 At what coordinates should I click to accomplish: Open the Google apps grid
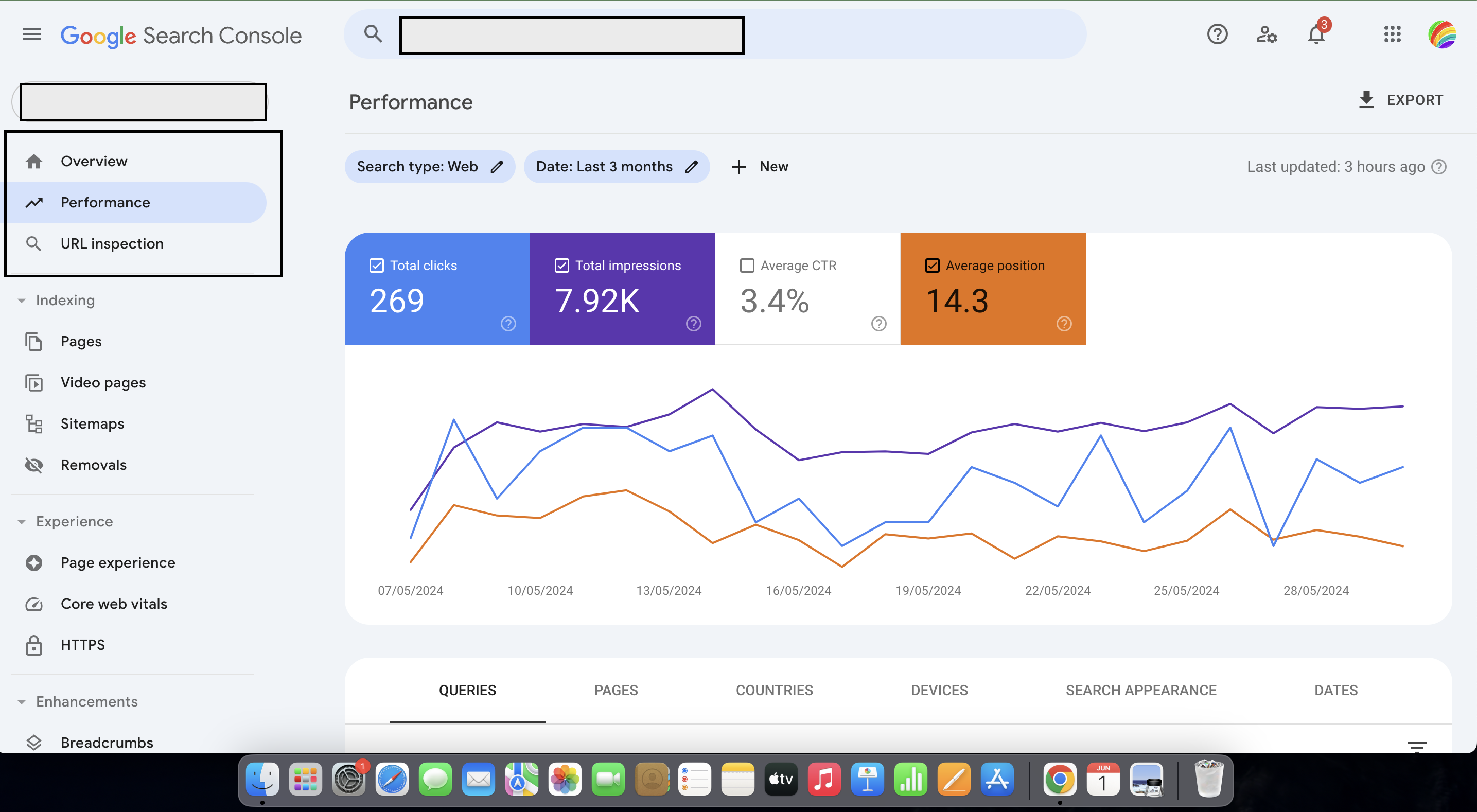pyautogui.click(x=1393, y=34)
